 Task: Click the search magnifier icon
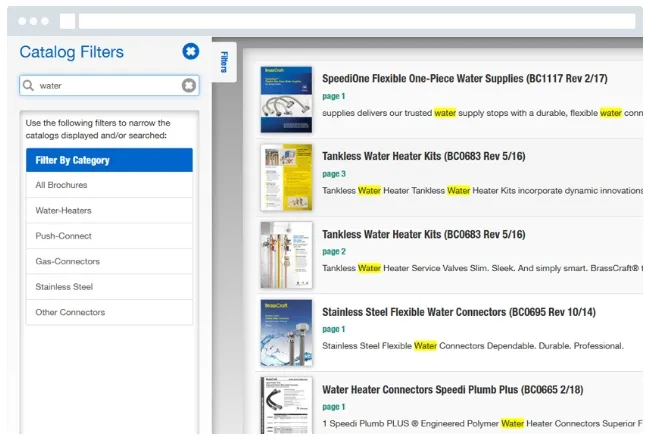pos(28,86)
